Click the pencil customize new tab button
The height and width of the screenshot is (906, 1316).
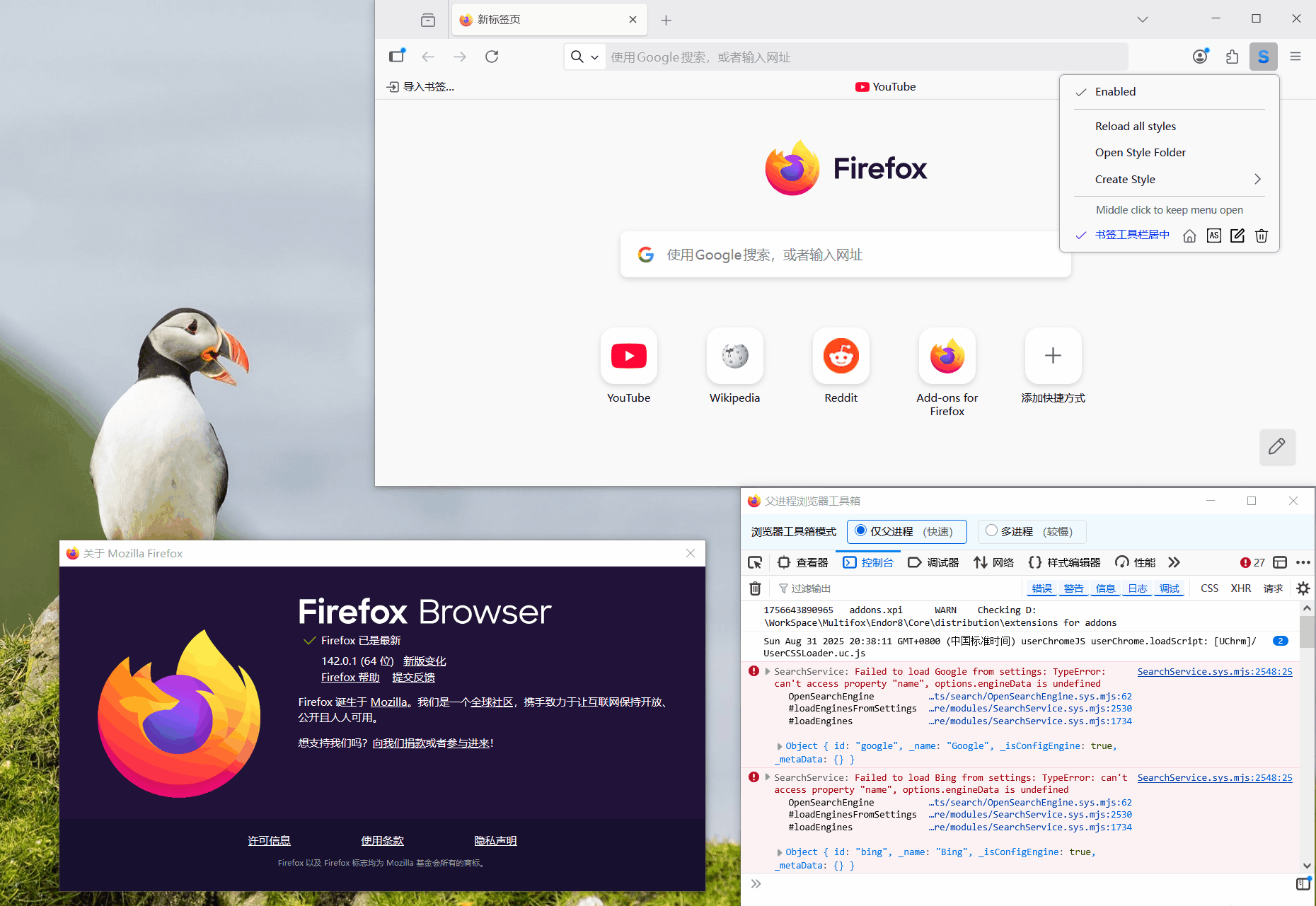tap(1277, 447)
